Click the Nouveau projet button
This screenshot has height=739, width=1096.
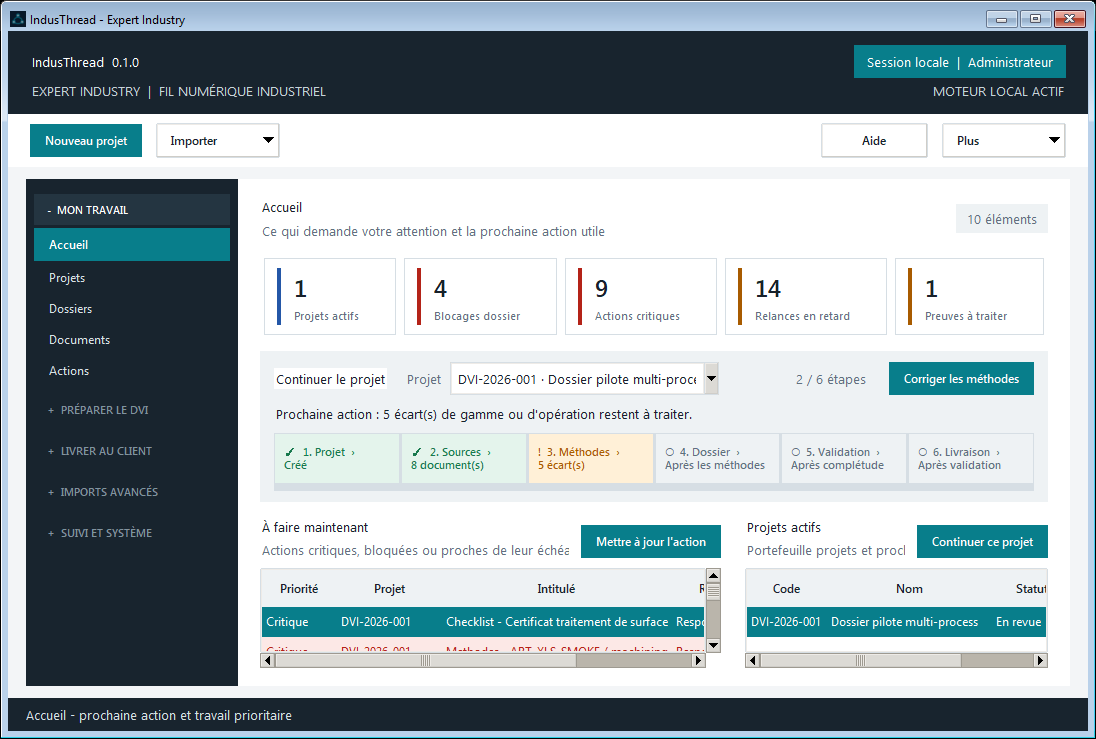86,141
